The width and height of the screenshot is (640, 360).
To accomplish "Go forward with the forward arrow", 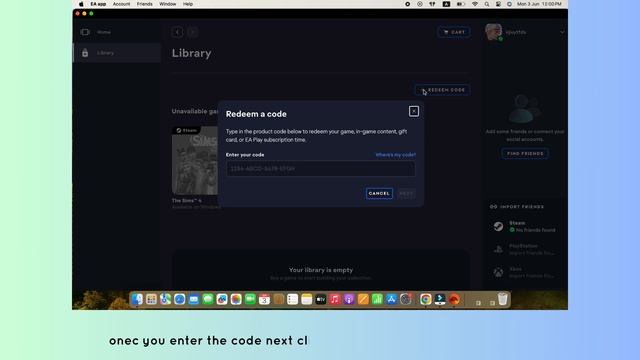I will click(x=193, y=32).
